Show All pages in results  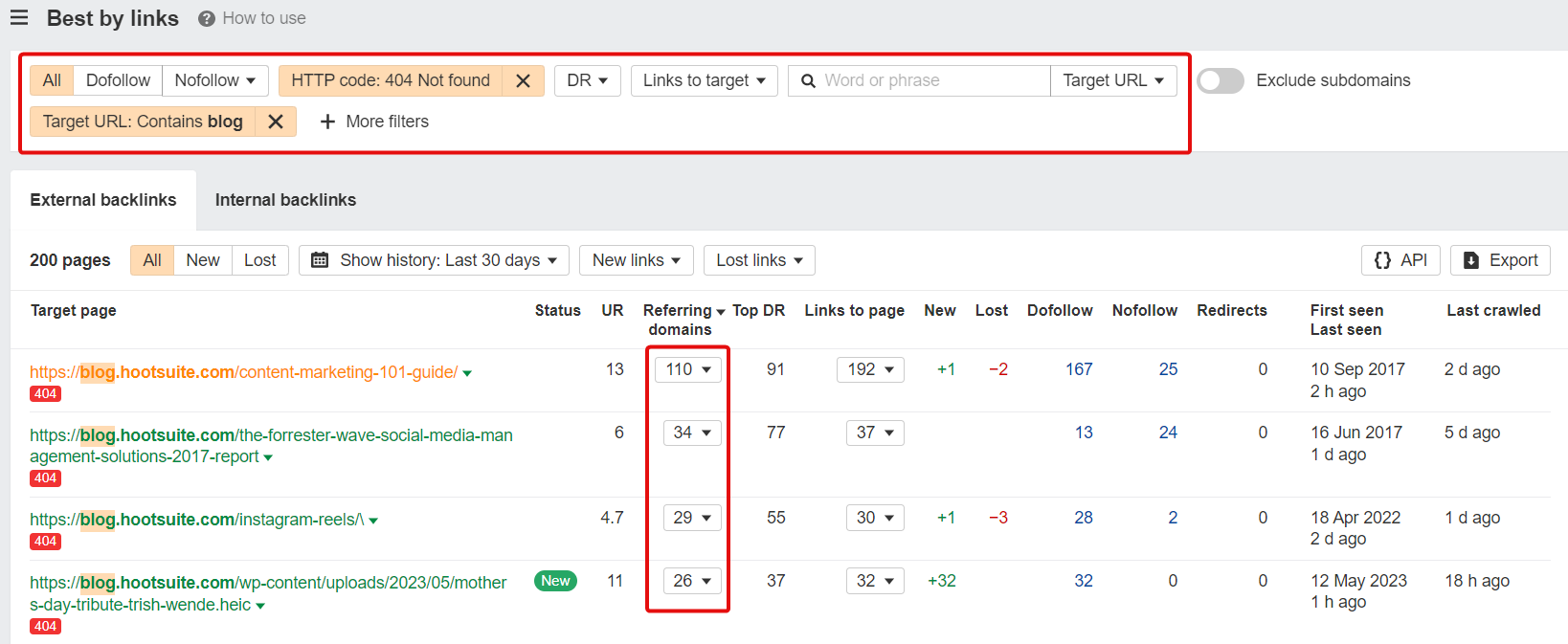tap(152, 260)
